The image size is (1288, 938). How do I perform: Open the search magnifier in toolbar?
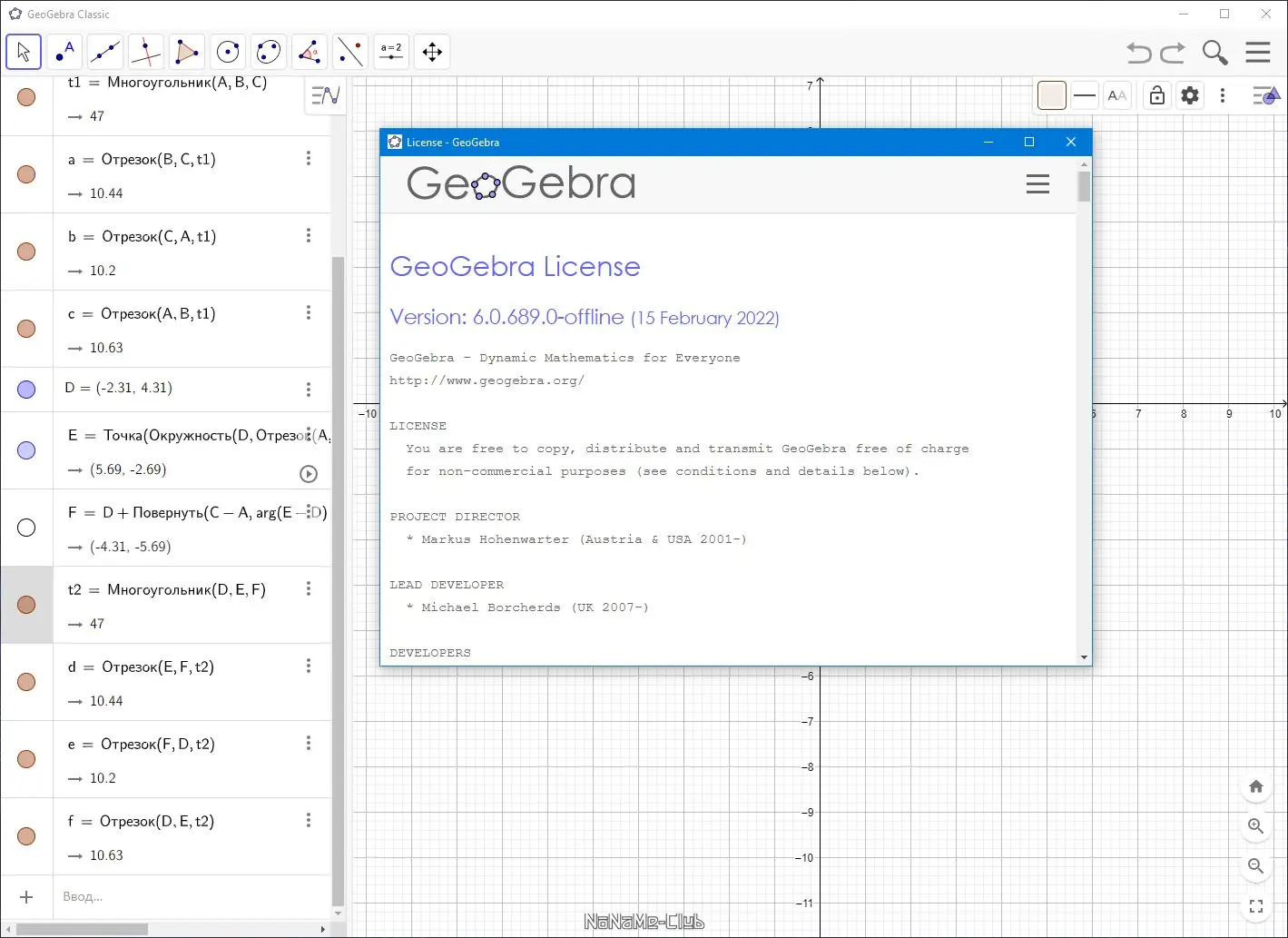pos(1214,53)
